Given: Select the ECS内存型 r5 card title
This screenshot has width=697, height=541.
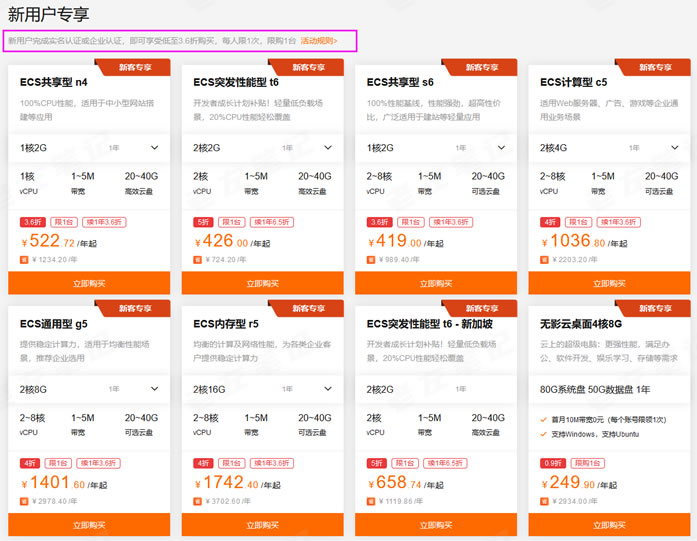Looking at the screenshot, I should click(226, 324).
